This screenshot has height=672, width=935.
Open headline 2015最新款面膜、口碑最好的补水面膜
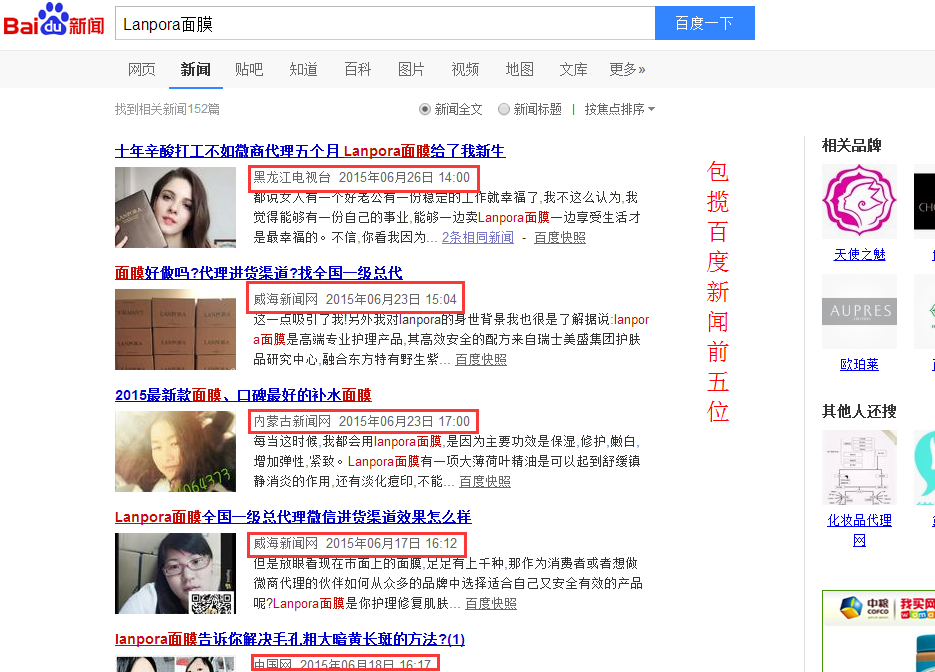click(x=243, y=395)
